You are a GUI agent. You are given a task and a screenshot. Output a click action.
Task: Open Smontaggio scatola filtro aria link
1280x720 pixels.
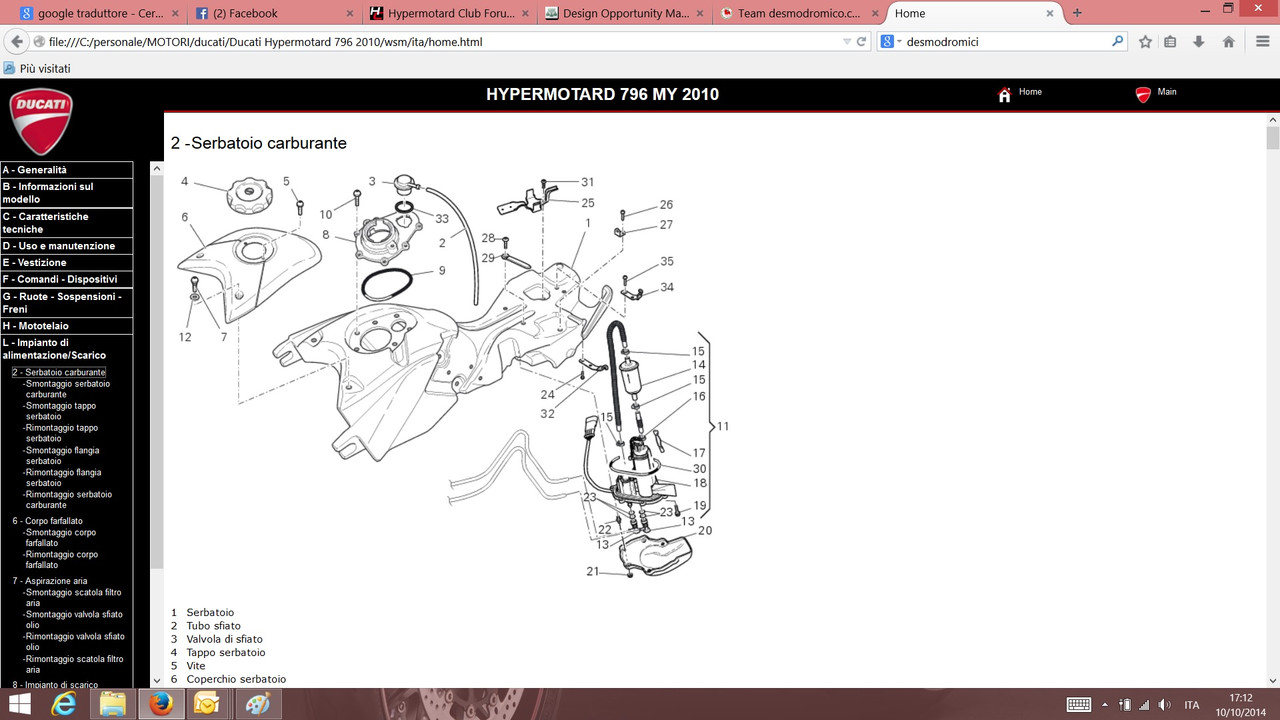[73, 597]
